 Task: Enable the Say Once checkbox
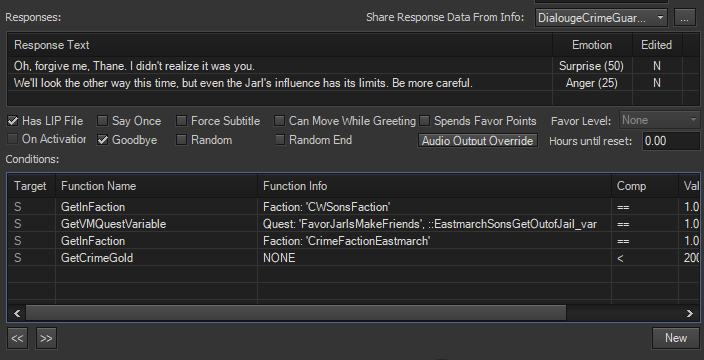(103, 121)
